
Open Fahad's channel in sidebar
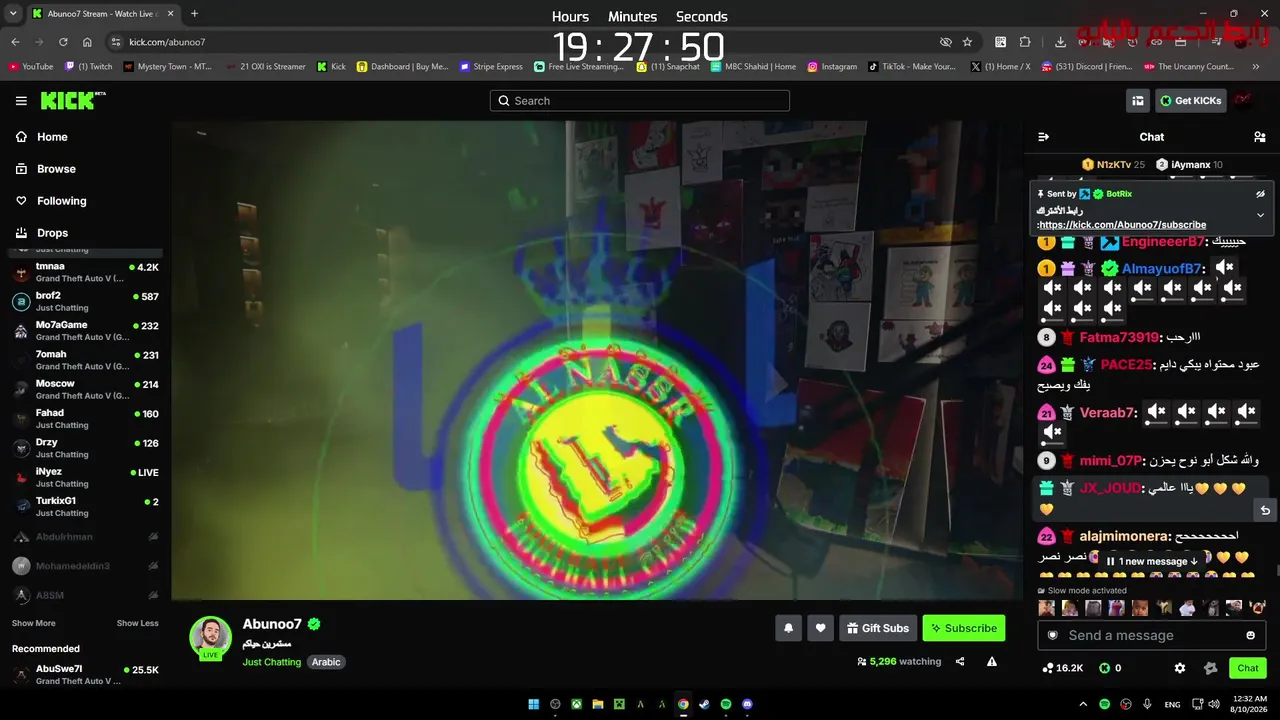click(86, 419)
